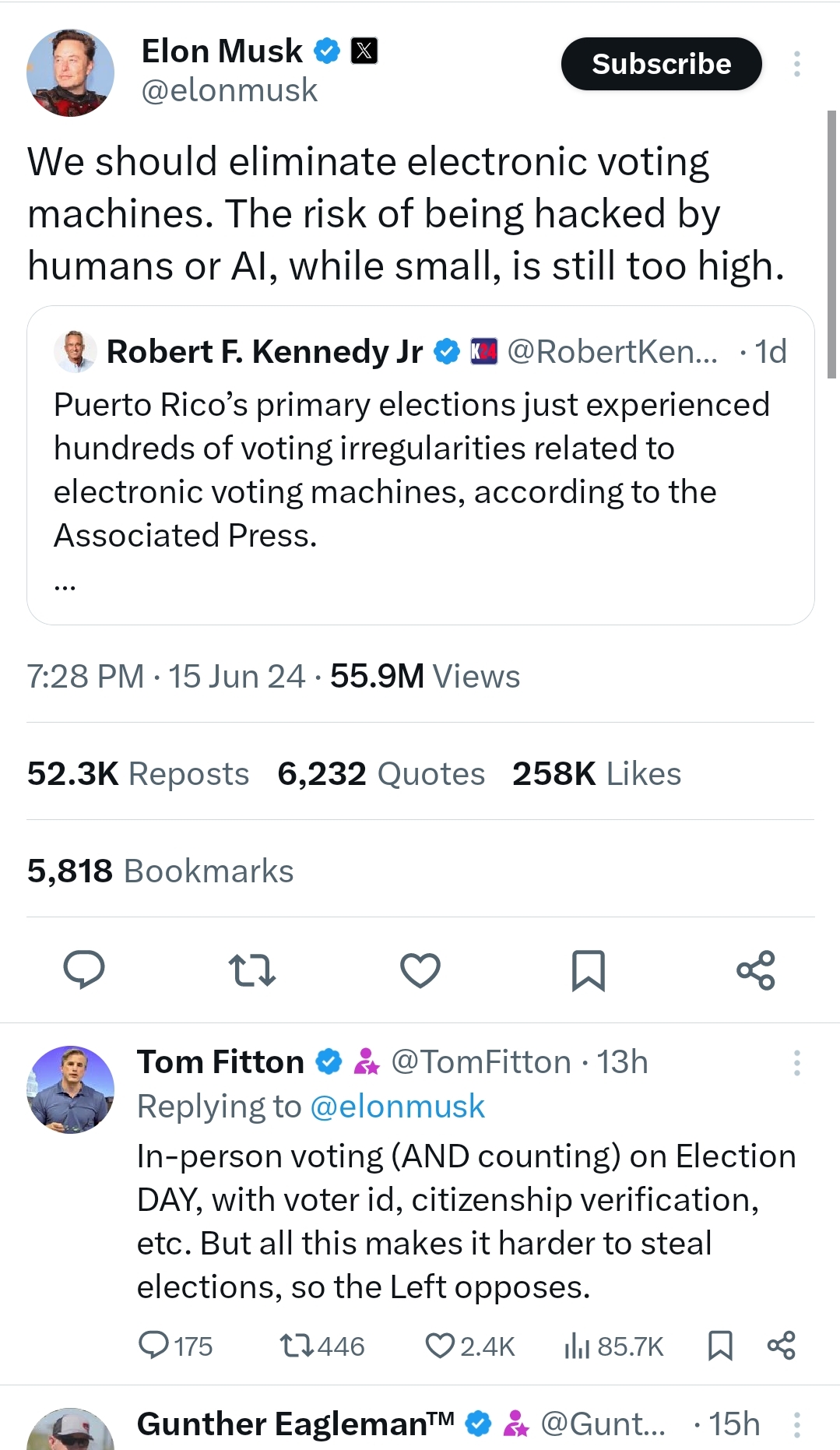Open the @elonmusk mention link
Image resolution: width=840 pixels, height=1450 pixels.
coord(397,1107)
